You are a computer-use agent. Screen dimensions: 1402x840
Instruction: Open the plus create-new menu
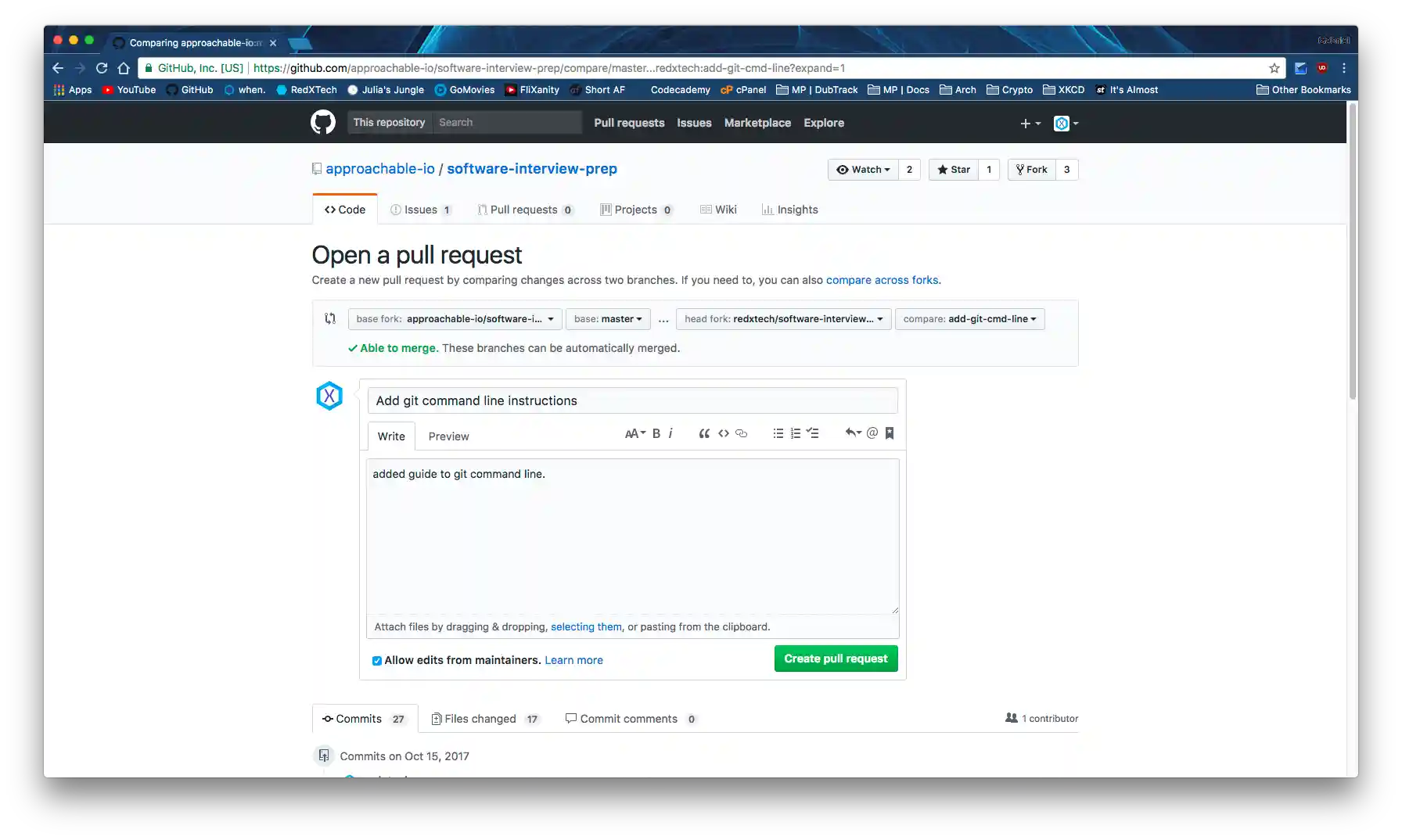click(x=1030, y=124)
